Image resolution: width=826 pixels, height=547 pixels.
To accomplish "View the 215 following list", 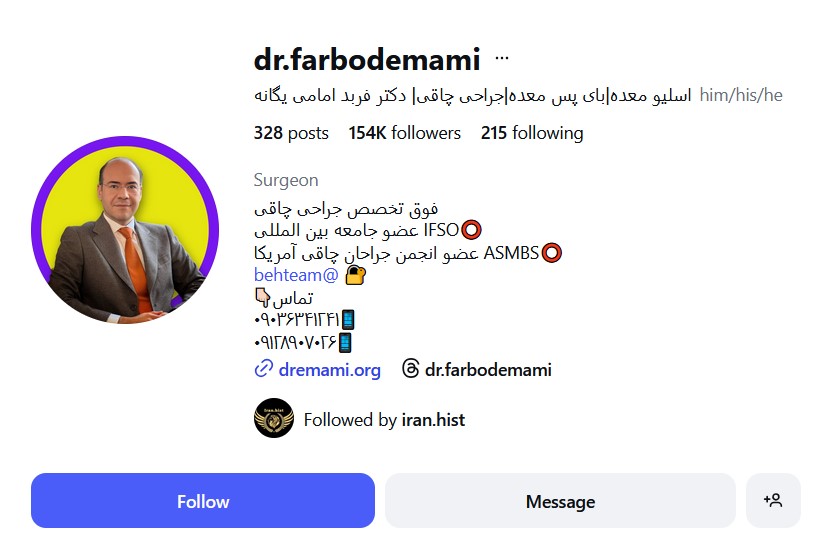I will tap(532, 133).
